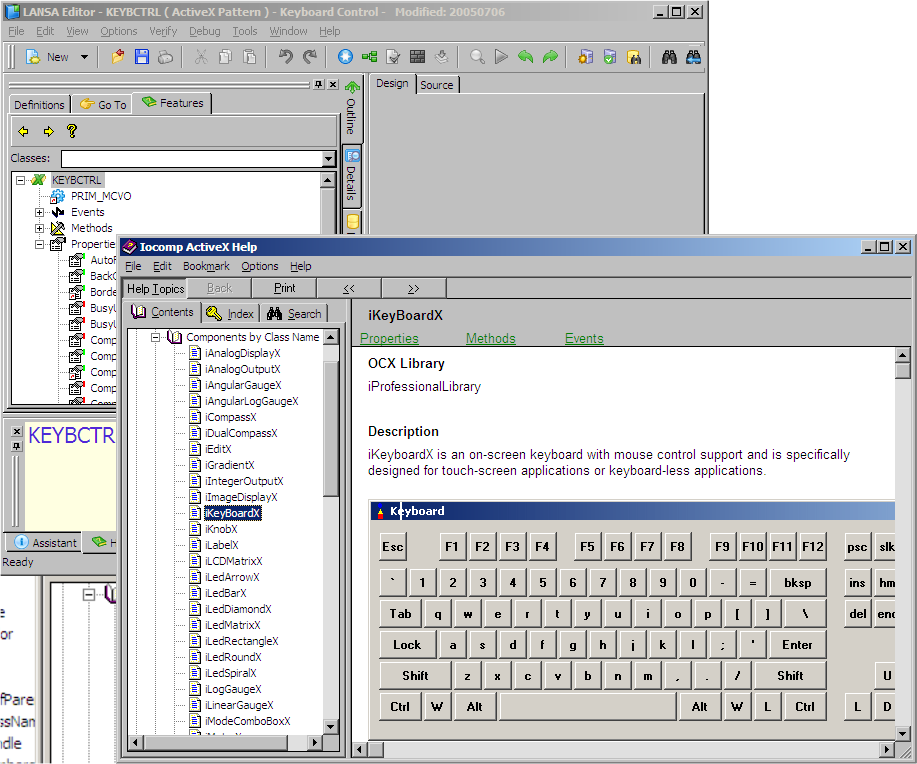Click yellow question mark help icon
Image resolution: width=917 pixels, height=764 pixels.
[x=72, y=131]
